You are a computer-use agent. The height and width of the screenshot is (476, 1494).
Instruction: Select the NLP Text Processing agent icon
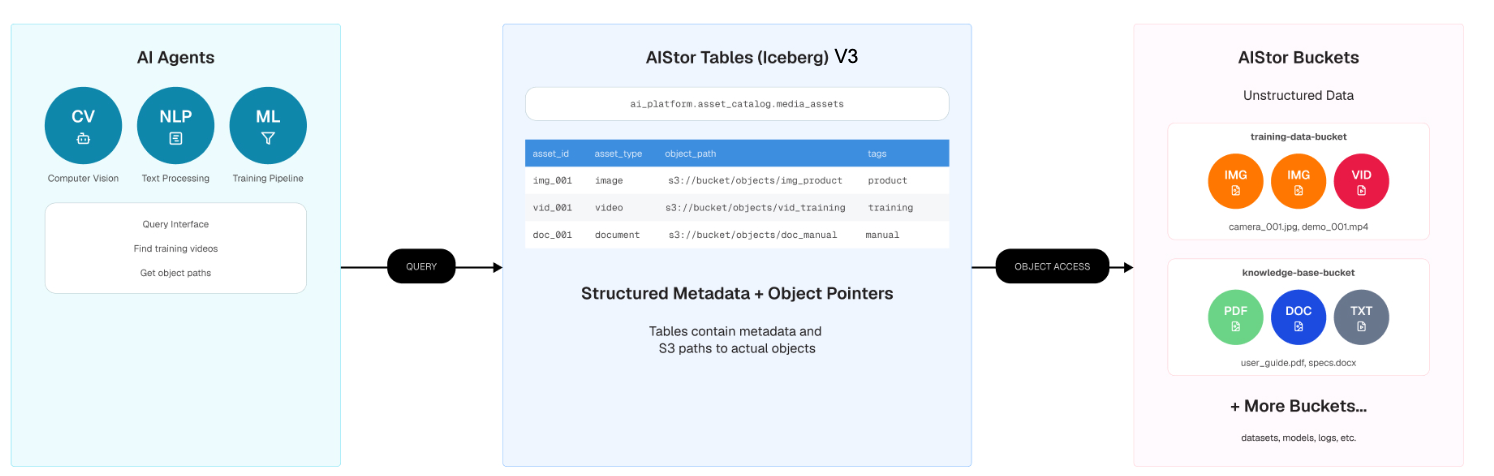[x=176, y=126]
